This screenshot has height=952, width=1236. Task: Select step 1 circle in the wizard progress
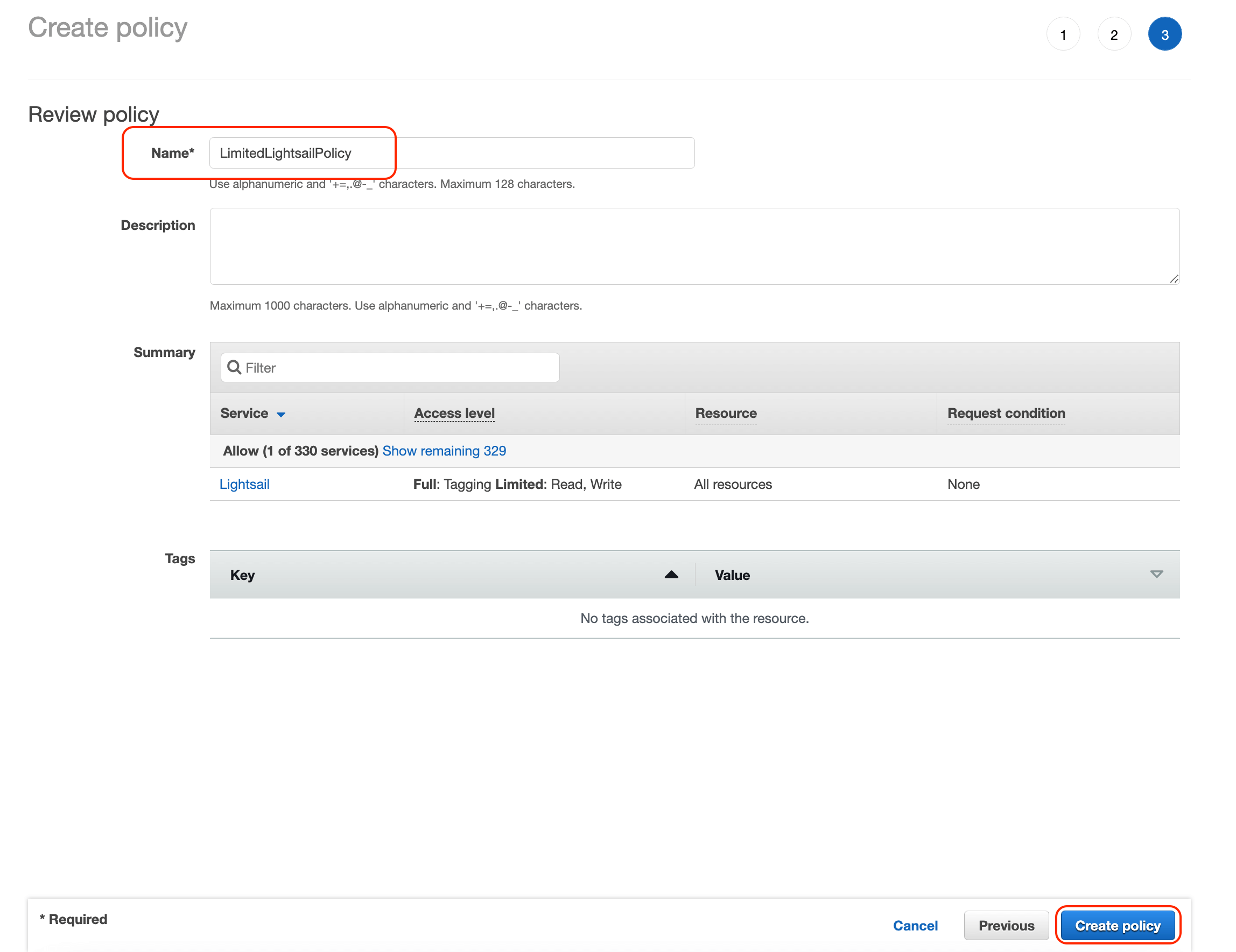coord(1063,34)
